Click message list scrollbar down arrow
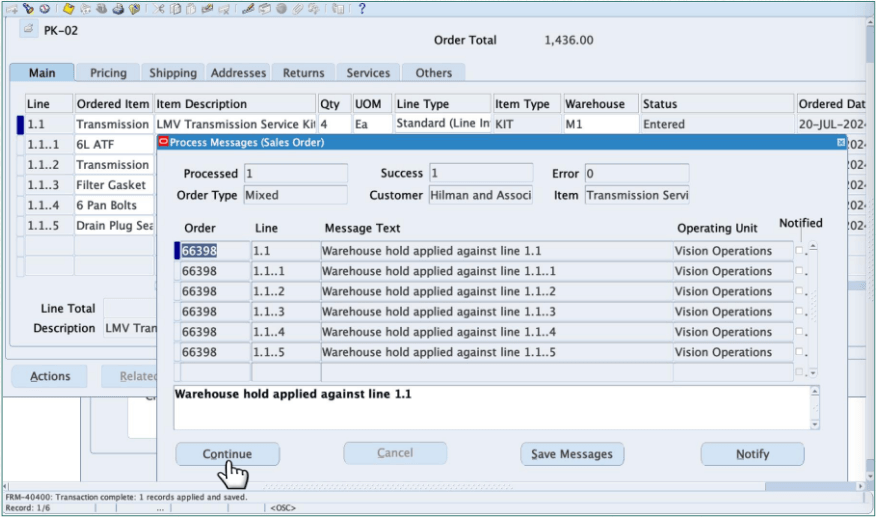 click(x=813, y=373)
